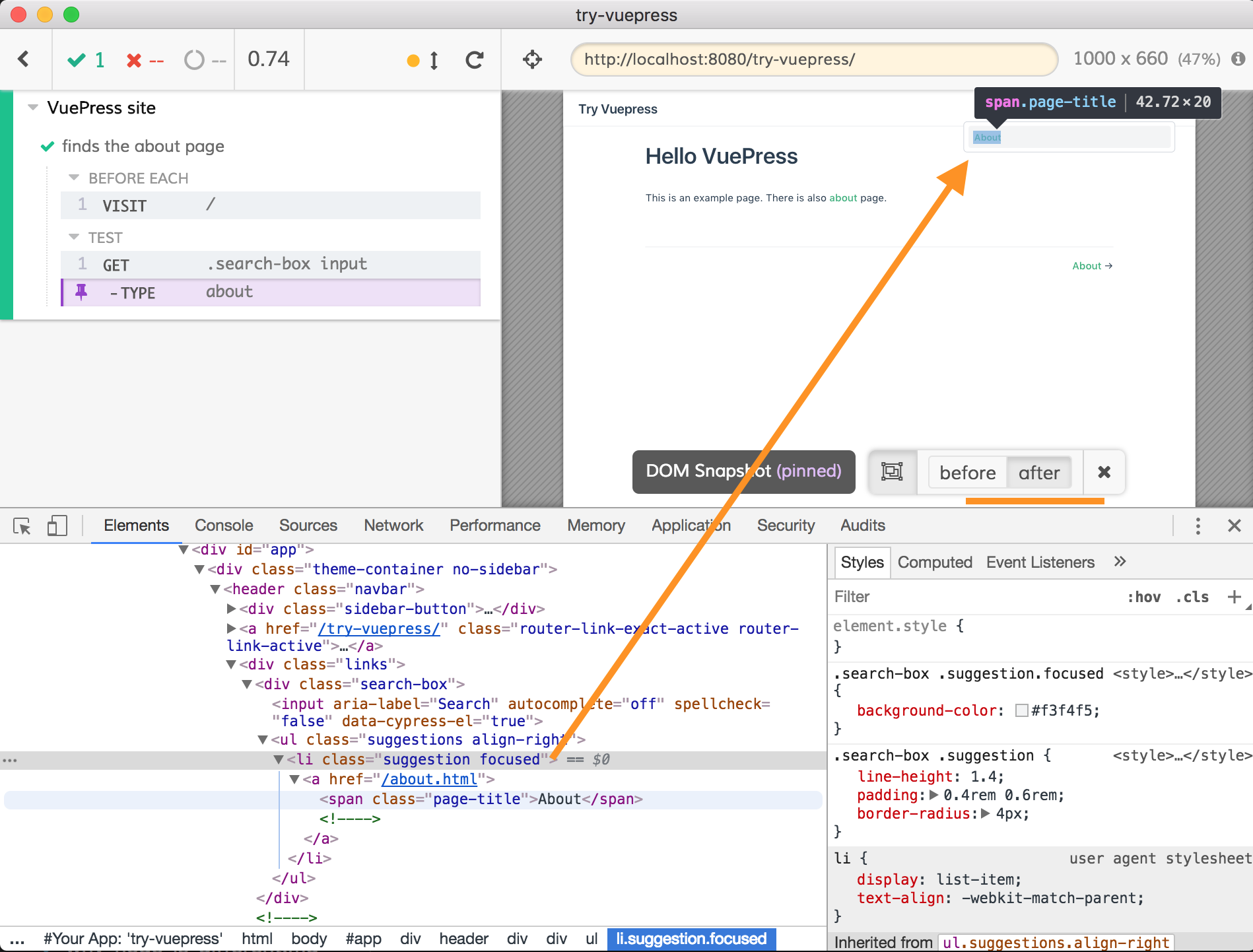Collapse the li class="suggestion focused" node

coord(279,760)
